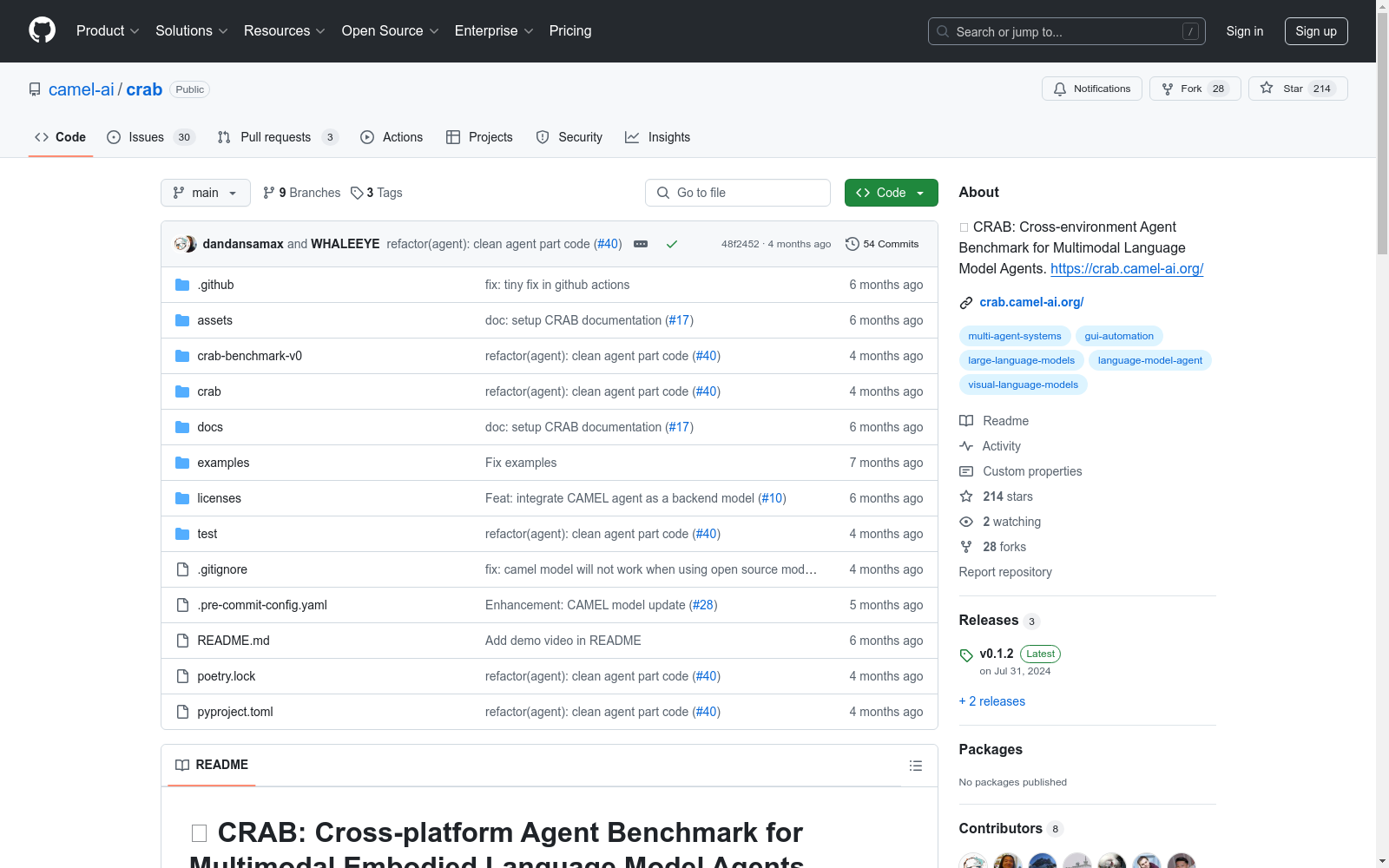Click the Report repository link
This screenshot has height=868, width=1389.
pos(1005,572)
